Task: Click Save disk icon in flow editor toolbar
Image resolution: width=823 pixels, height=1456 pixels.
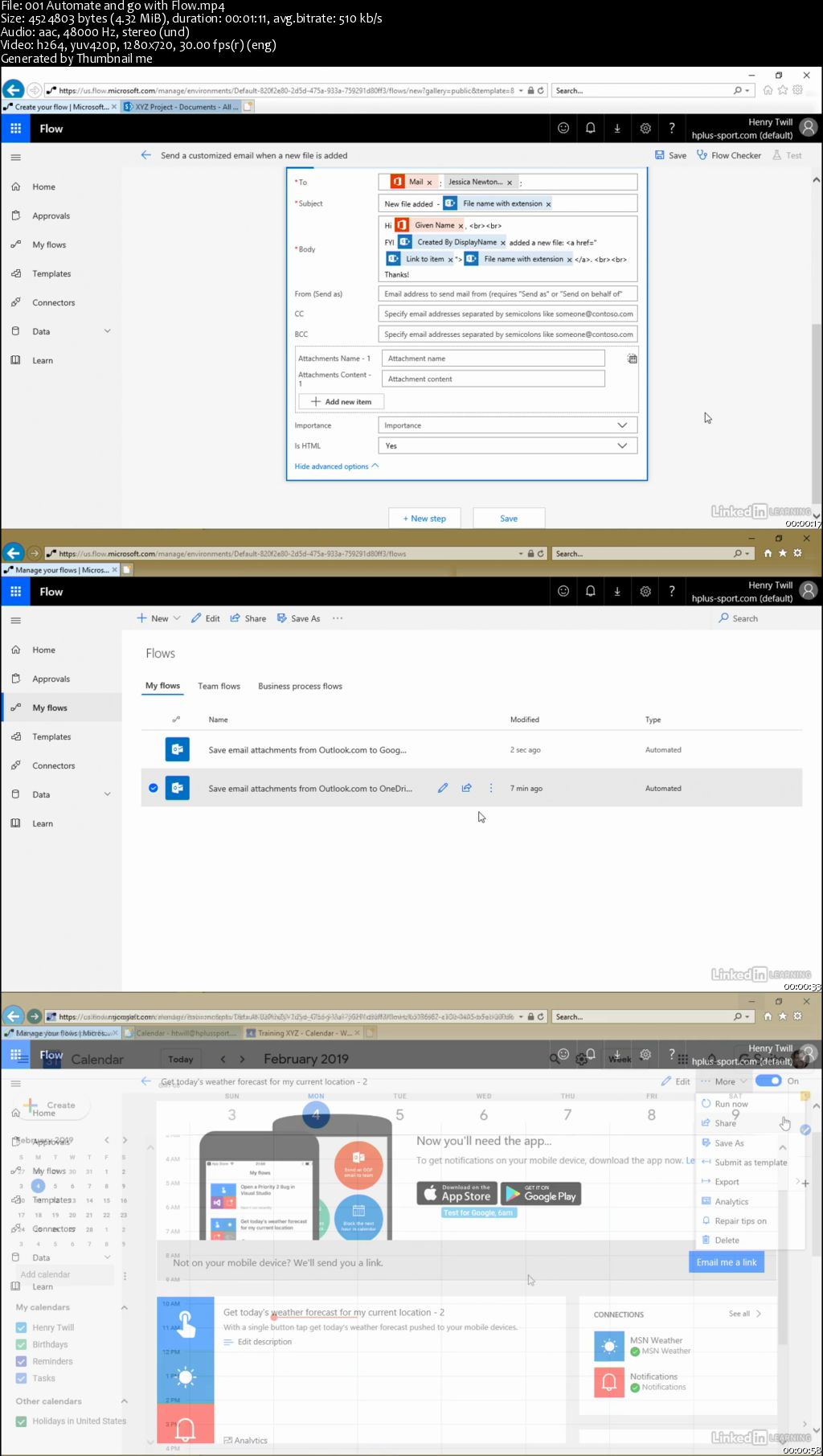Action: coord(660,155)
